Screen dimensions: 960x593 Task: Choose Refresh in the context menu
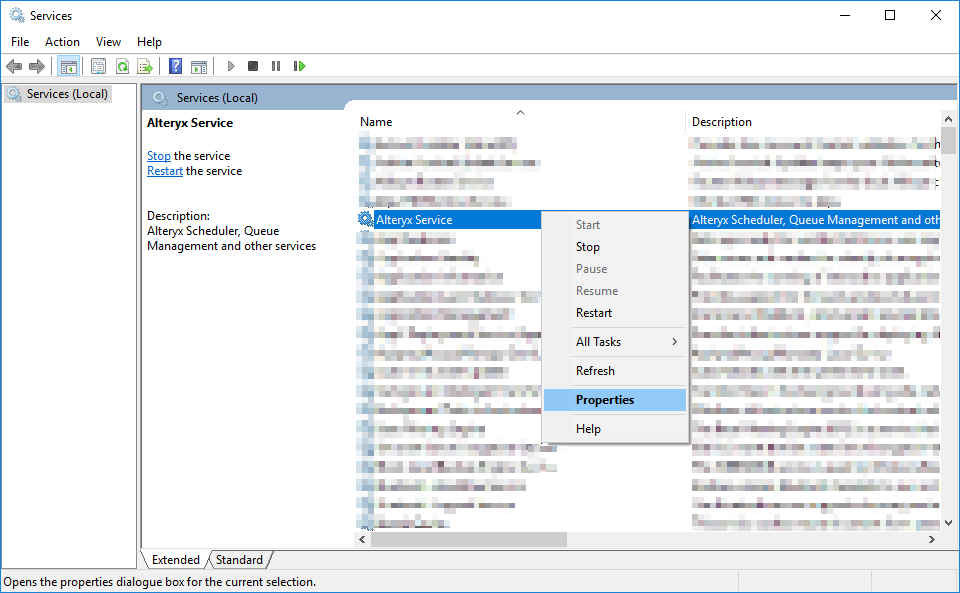tap(615, 371)
